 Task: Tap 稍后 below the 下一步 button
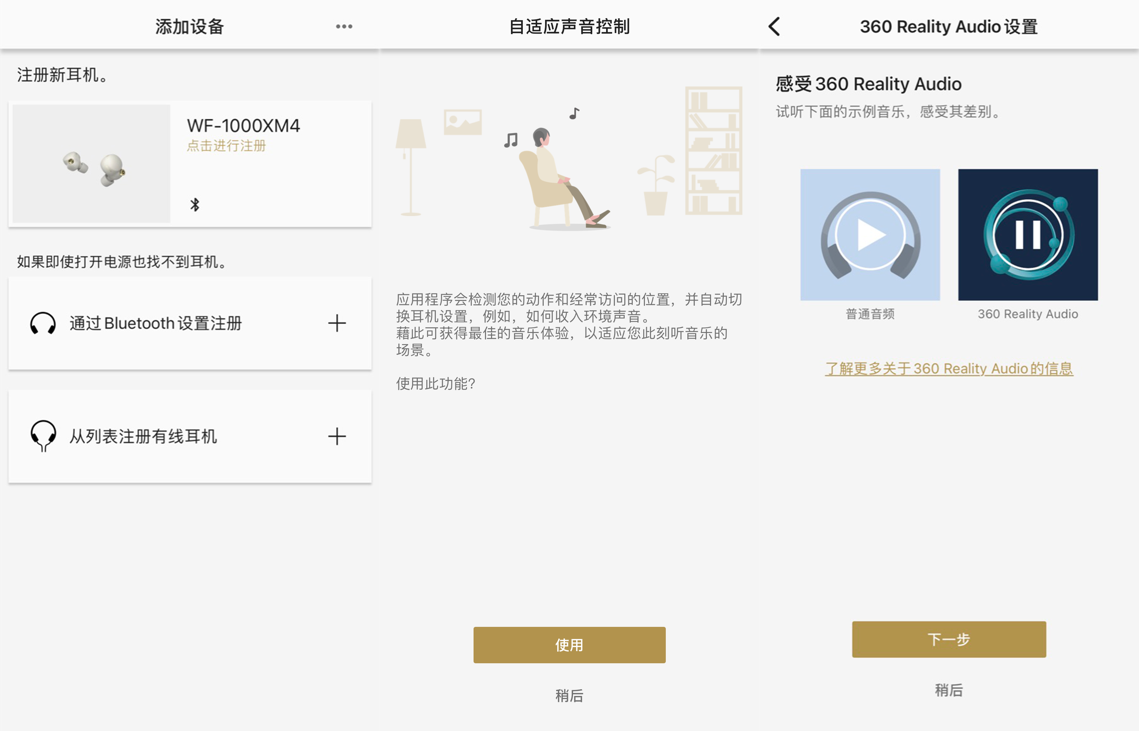click(x=948, y=690)
